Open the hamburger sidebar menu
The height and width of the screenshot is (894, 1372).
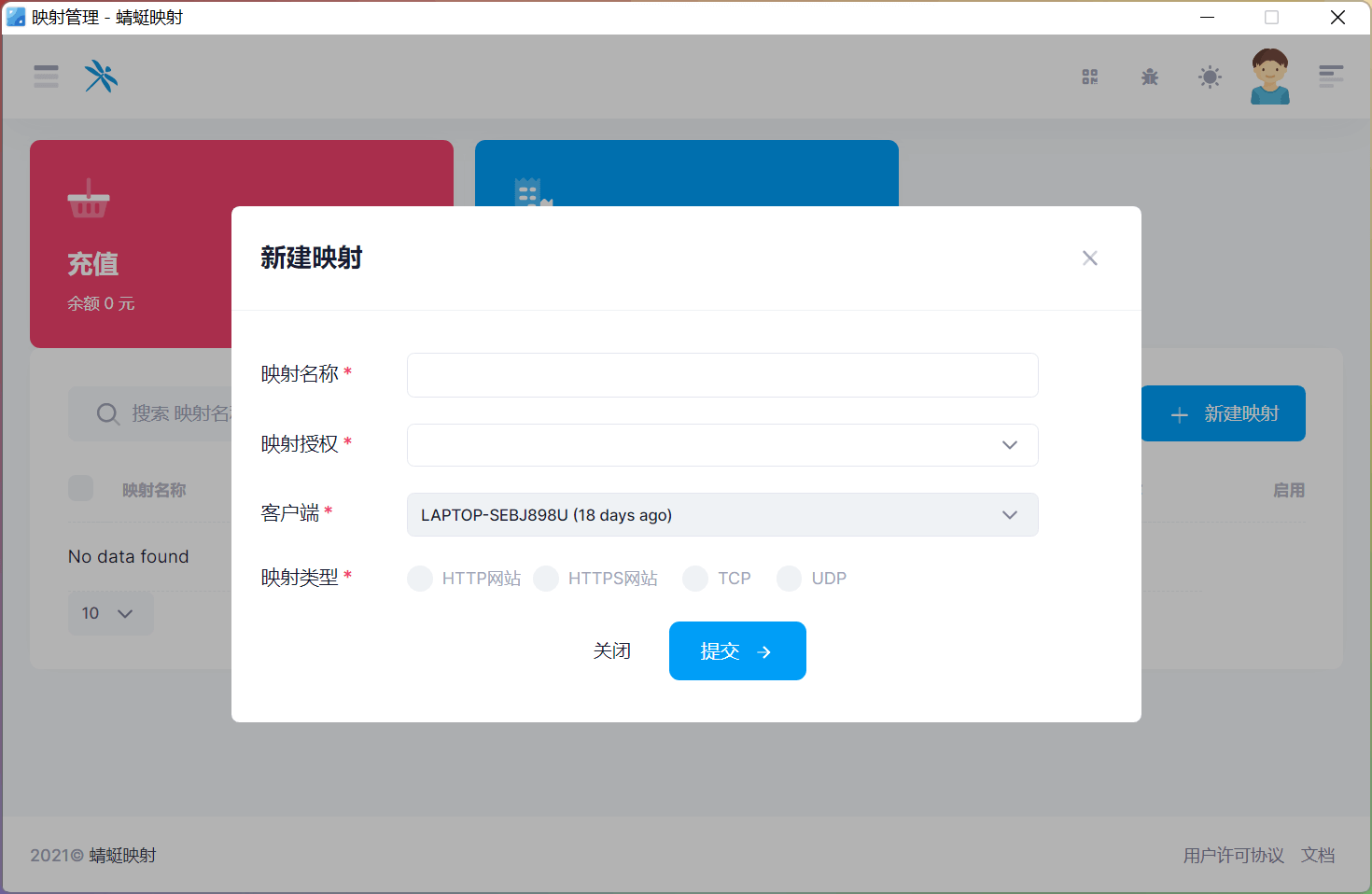[x=46, y=77]
